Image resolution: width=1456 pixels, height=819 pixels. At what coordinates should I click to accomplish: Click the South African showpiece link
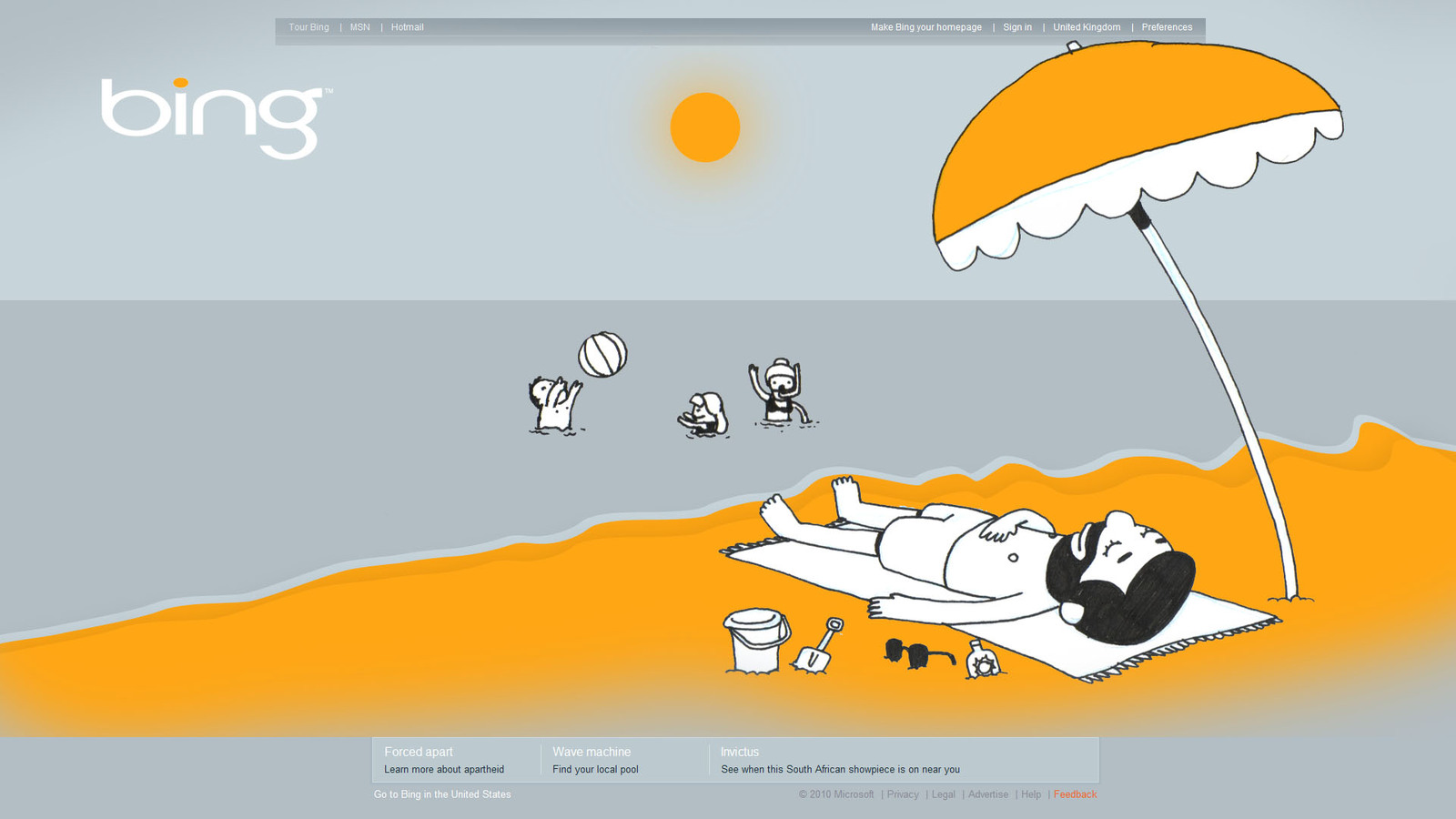coord(840,770)
